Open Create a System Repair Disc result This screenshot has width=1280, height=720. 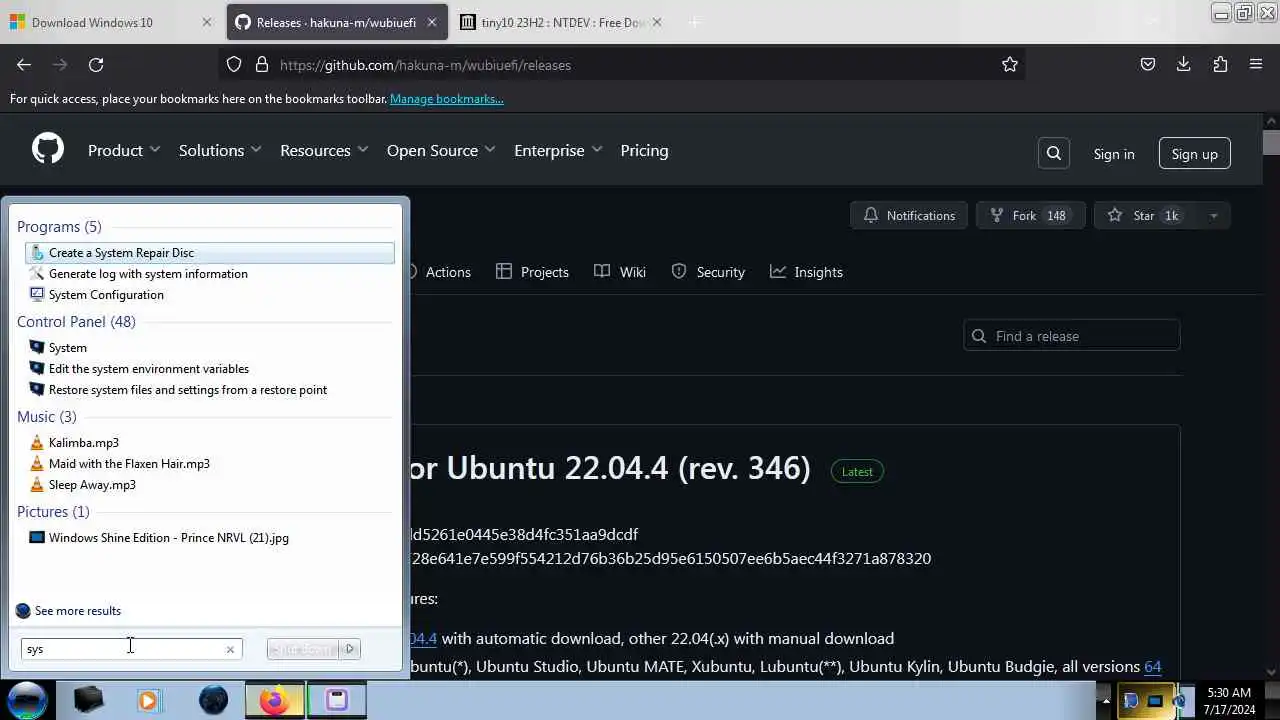(x=210, y=253)
